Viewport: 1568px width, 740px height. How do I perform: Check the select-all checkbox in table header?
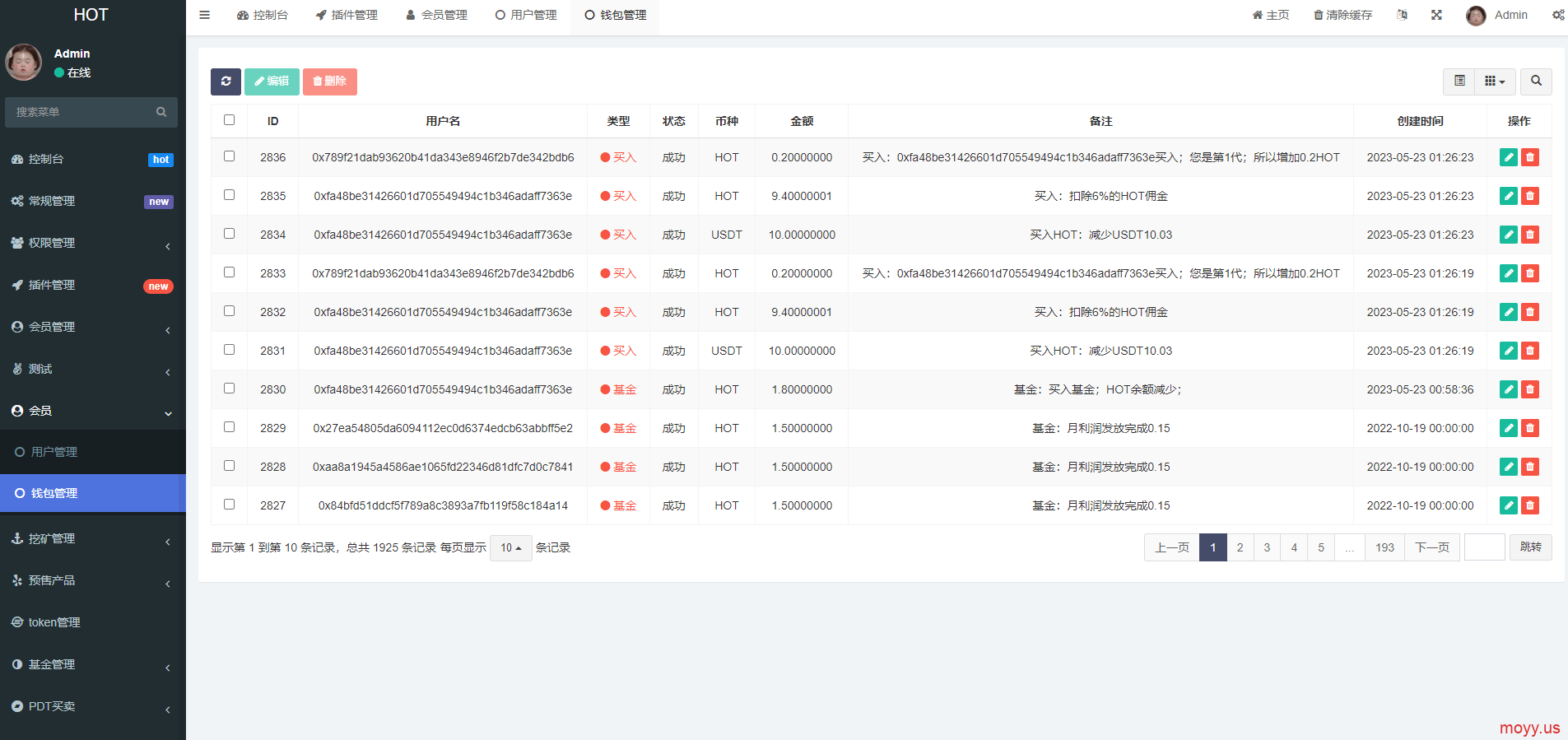pyautogui.click(x=229, y=120)
